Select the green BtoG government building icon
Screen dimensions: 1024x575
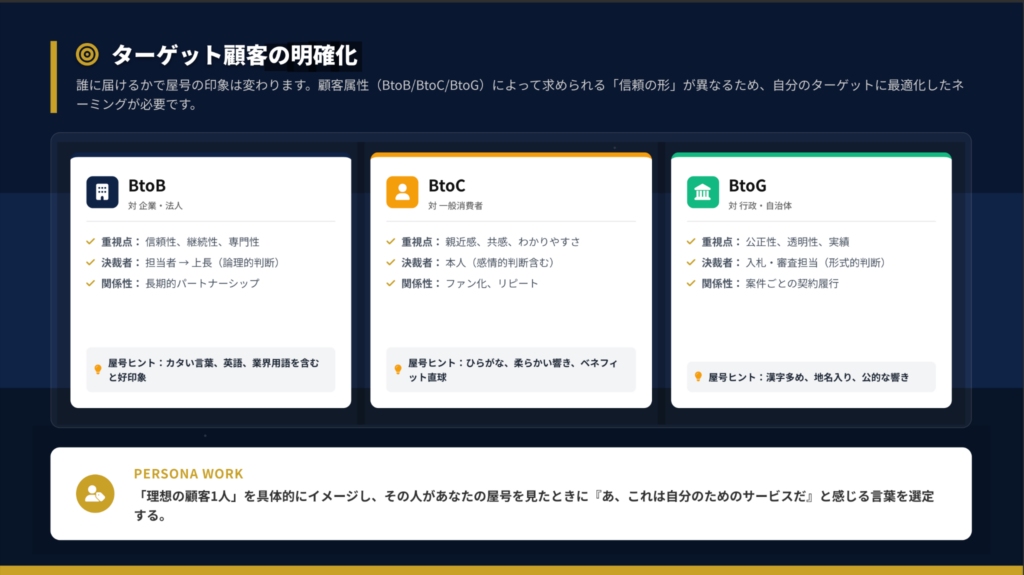click(x=703, y=192)
